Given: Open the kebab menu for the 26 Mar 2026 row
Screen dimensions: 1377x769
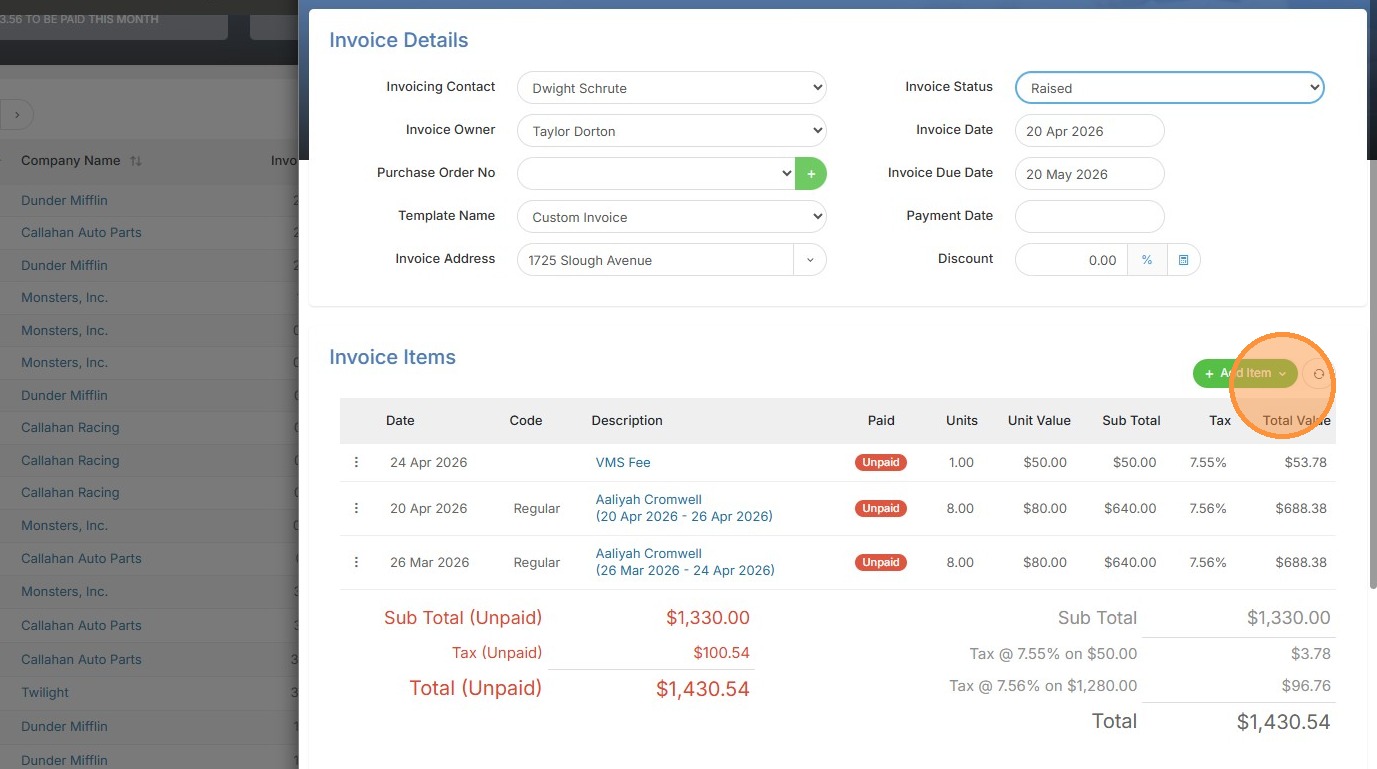Looking at the screenshot, I should (356, 562).
